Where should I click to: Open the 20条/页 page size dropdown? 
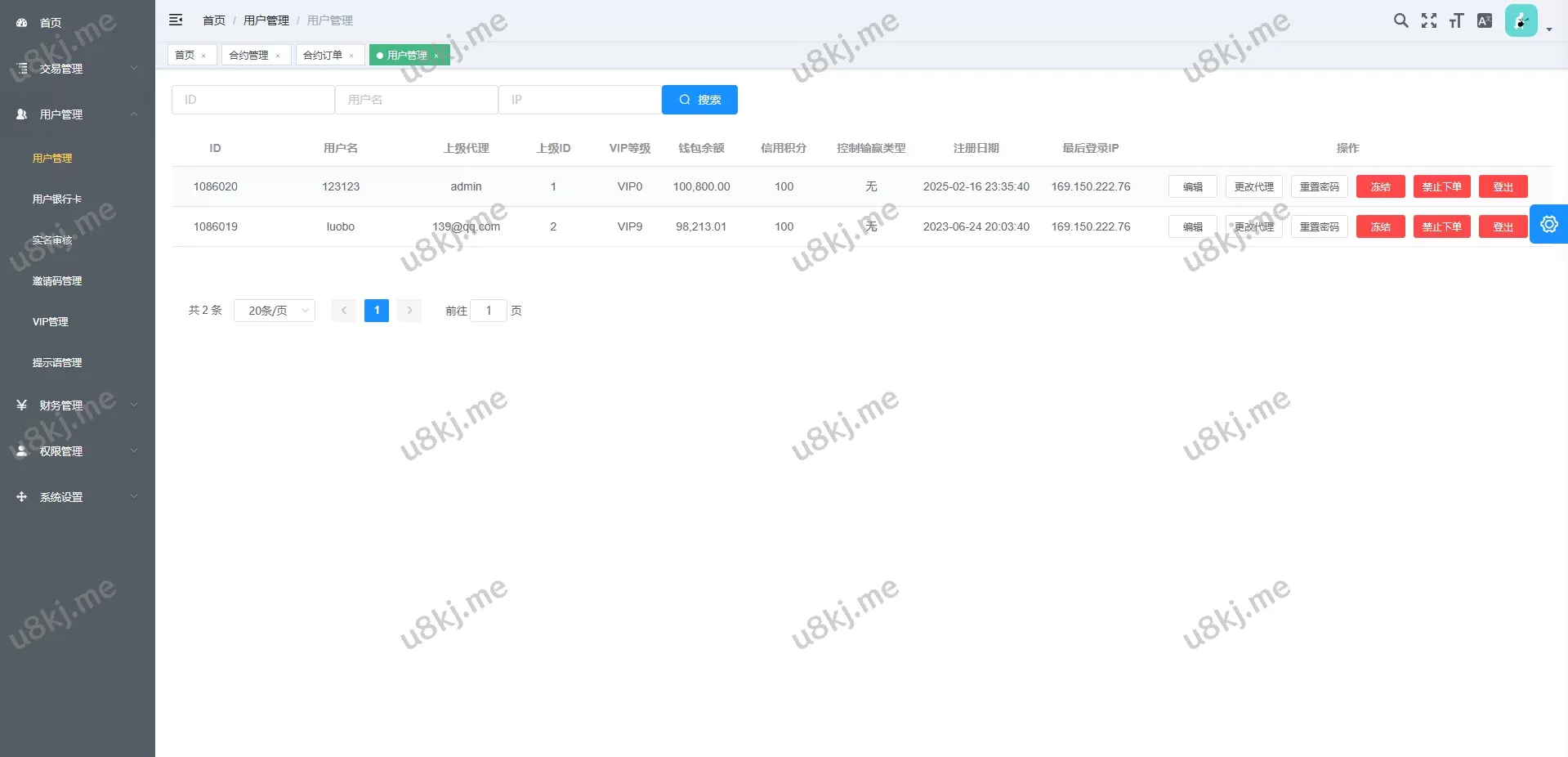pyautogui.click(x=275, y=311)
